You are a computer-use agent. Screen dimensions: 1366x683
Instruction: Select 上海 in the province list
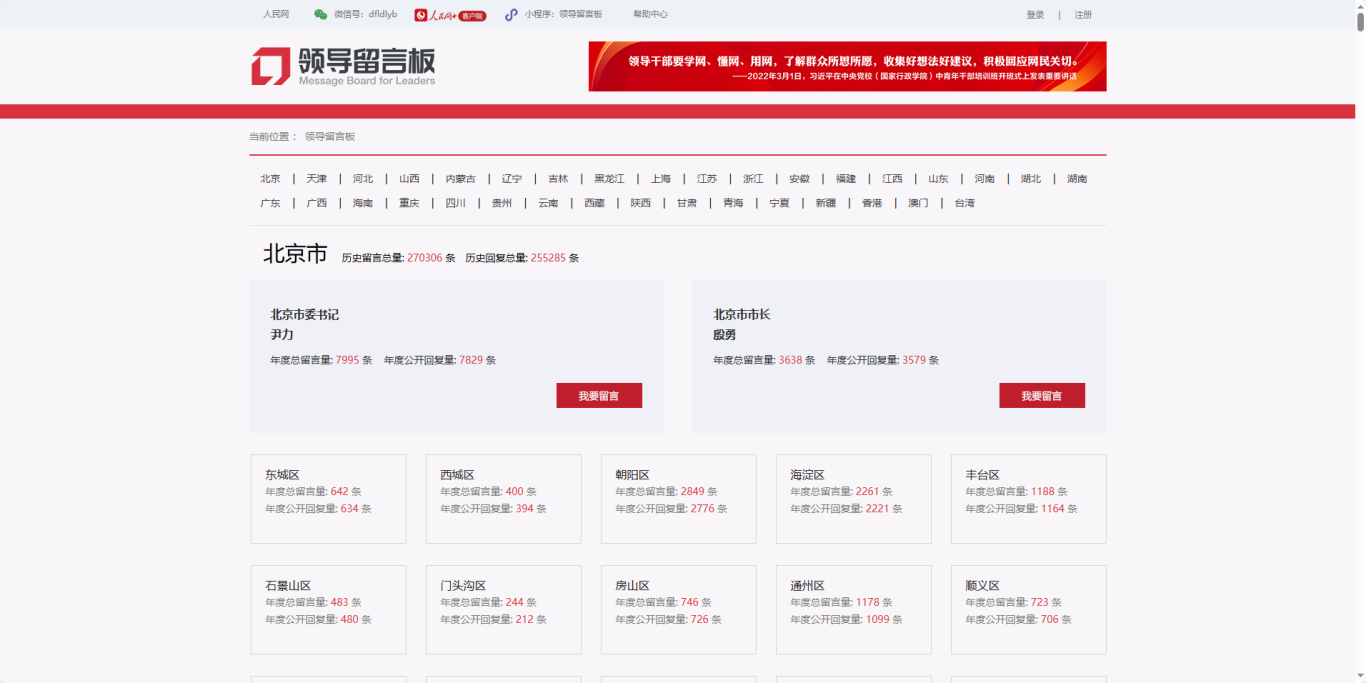click(x=661, y=179)
